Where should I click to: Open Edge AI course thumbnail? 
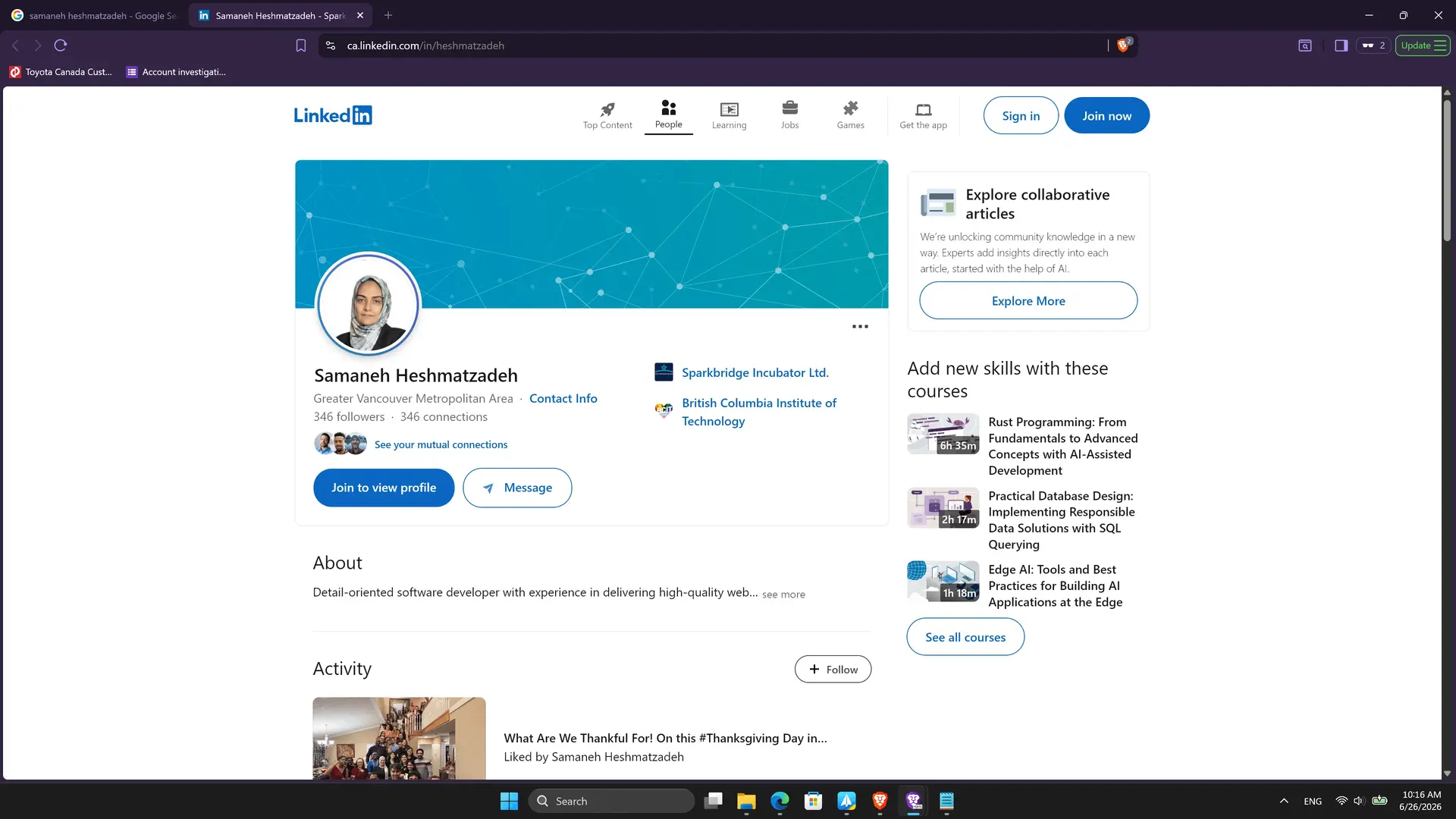click(943, 581)
